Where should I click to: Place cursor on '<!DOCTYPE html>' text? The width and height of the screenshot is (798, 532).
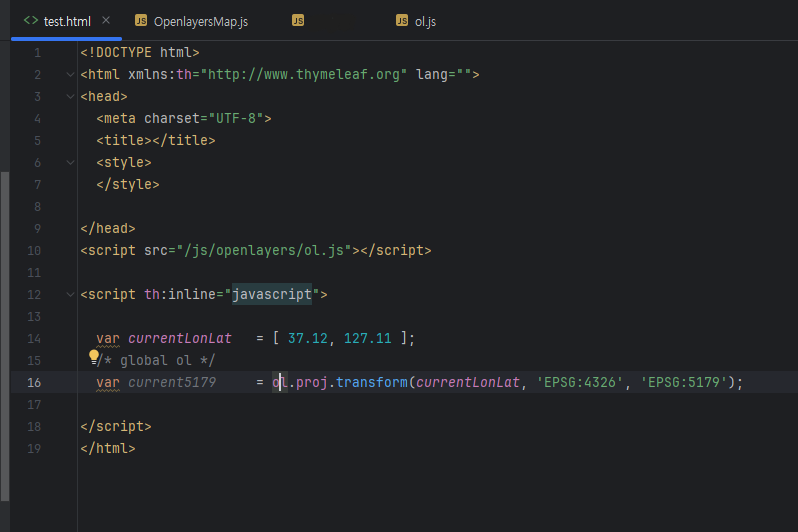[x=140, y=52]
